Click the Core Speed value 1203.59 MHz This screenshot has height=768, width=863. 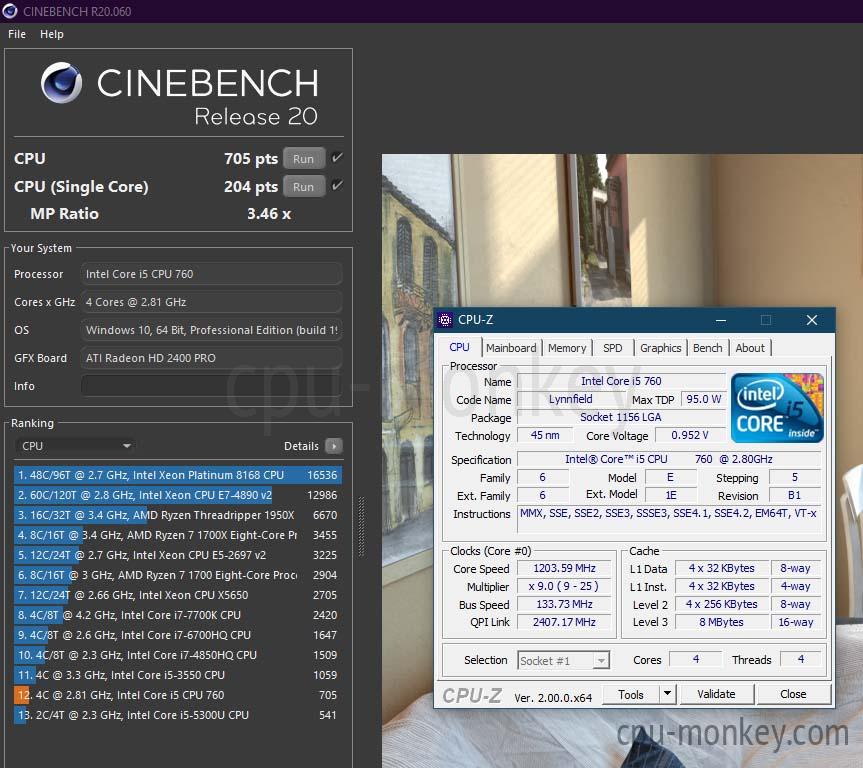click(564, 568)
